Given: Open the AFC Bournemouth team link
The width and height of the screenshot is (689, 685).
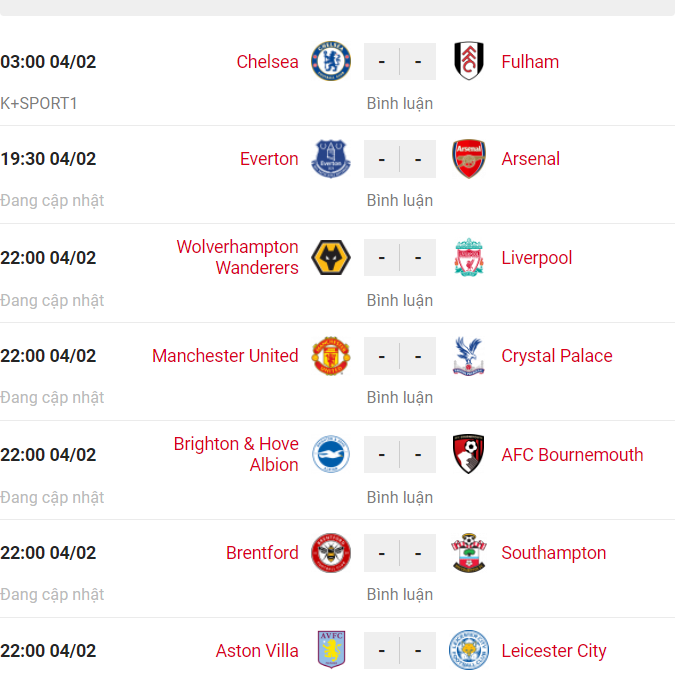Looking at the screenshot, I should pyautogui.click(x=572, y=455).
